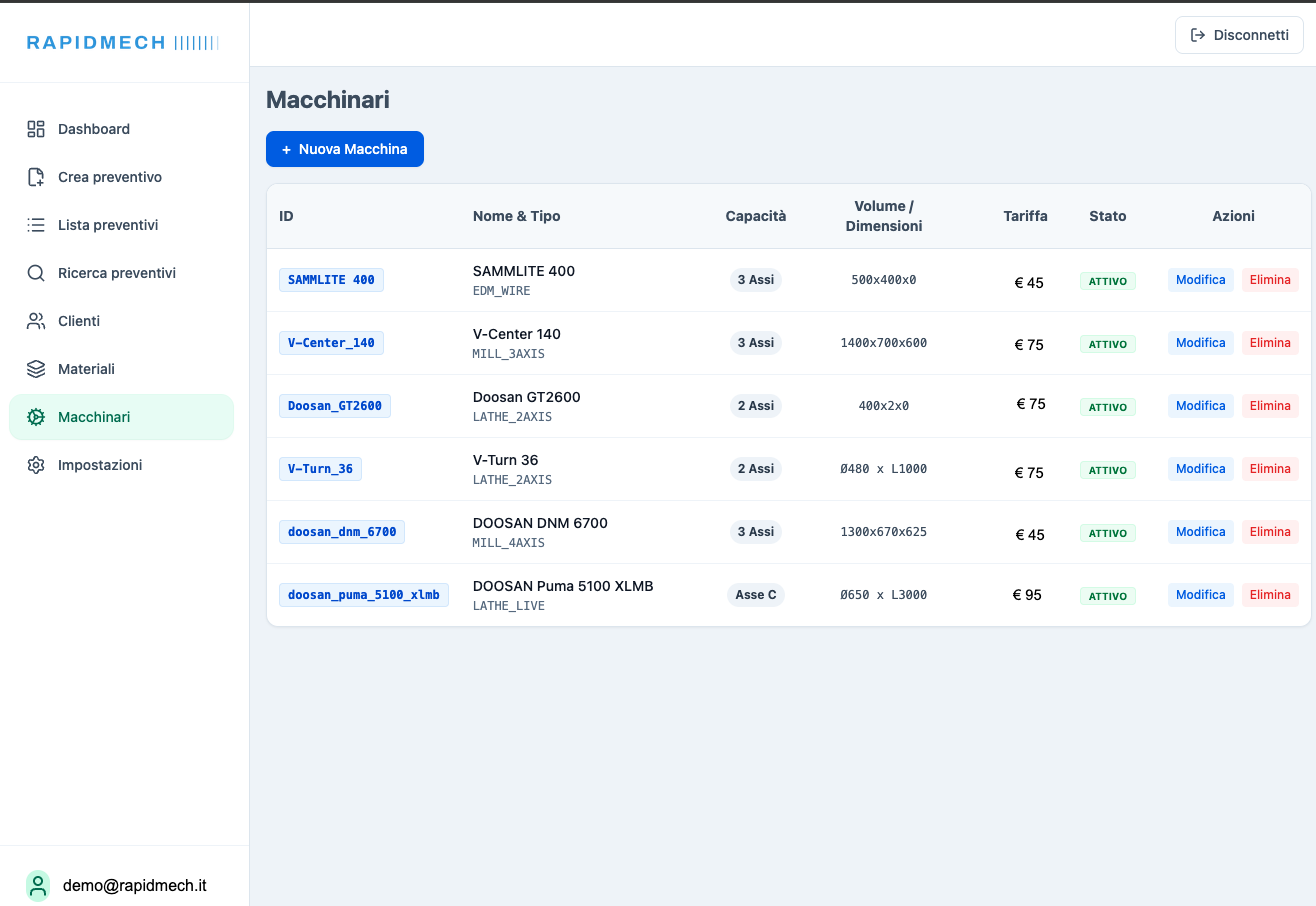
Task: Click the Doosan_GT2600 ID badge
Action: (x=335, y=406)
